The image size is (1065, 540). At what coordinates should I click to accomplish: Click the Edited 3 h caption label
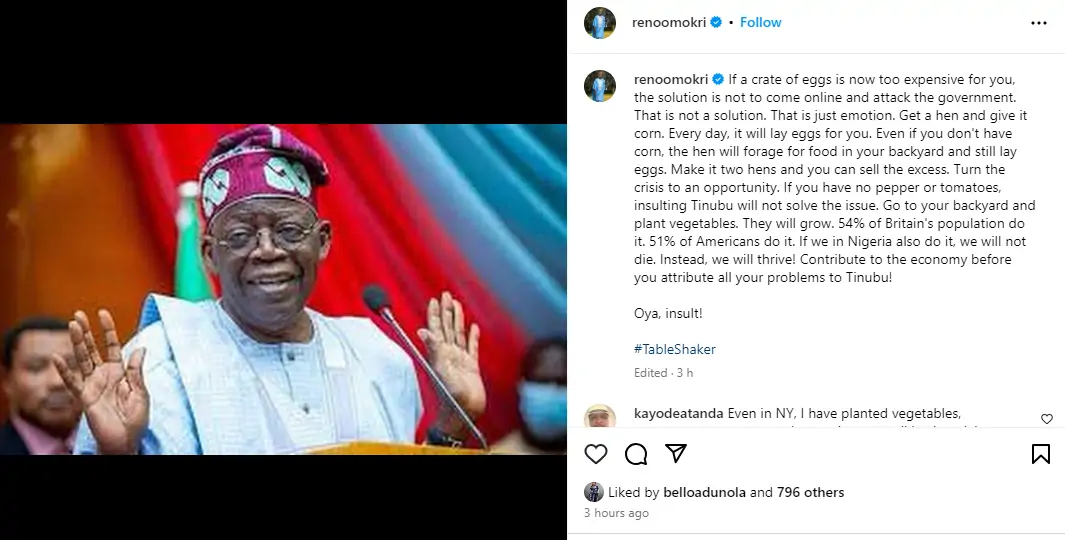pyautogui.click(x=663, y=373)
